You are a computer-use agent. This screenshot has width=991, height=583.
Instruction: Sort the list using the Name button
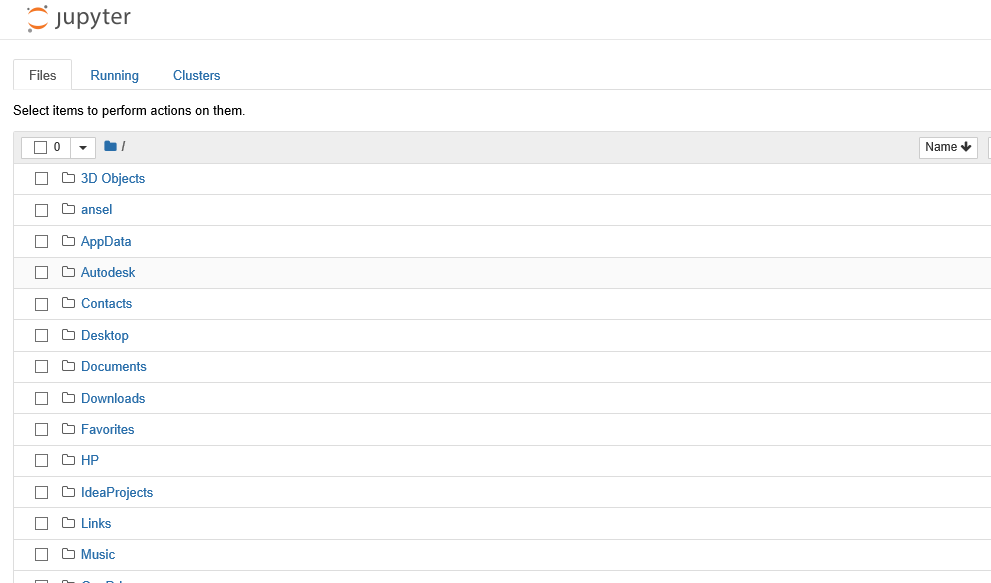[x=947, y=147]
